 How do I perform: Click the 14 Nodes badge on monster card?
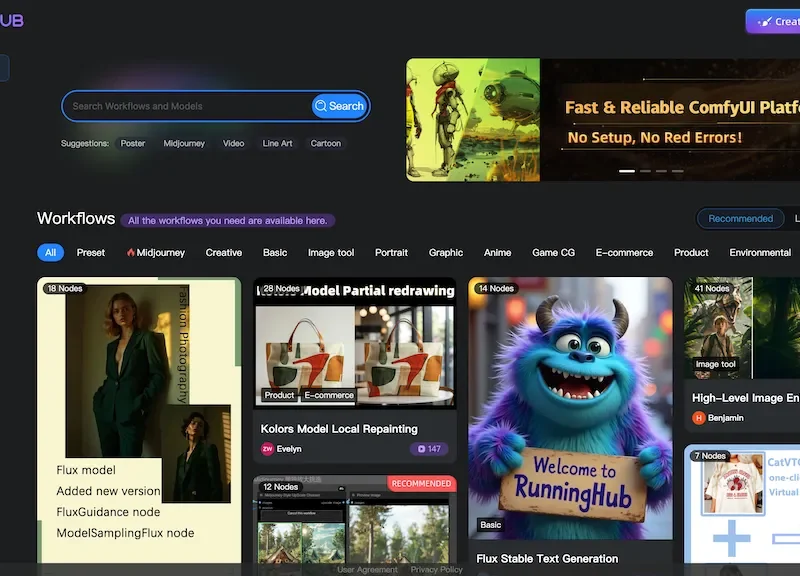tap(496, 289)
